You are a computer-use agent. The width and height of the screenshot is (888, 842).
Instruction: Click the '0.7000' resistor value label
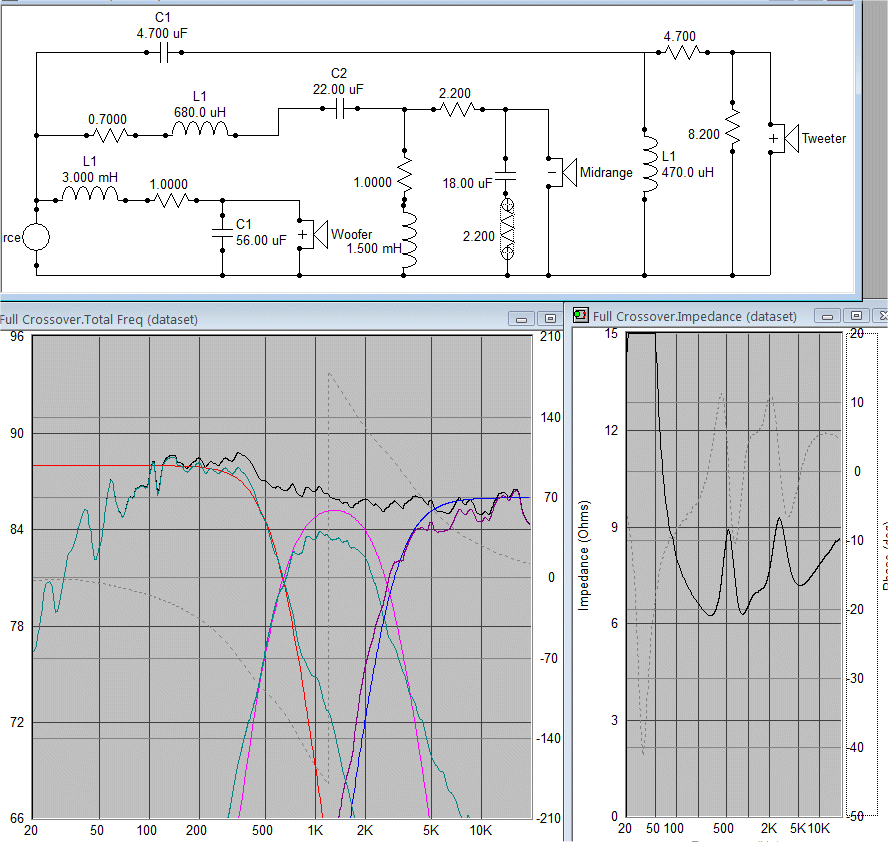point(108,119)
